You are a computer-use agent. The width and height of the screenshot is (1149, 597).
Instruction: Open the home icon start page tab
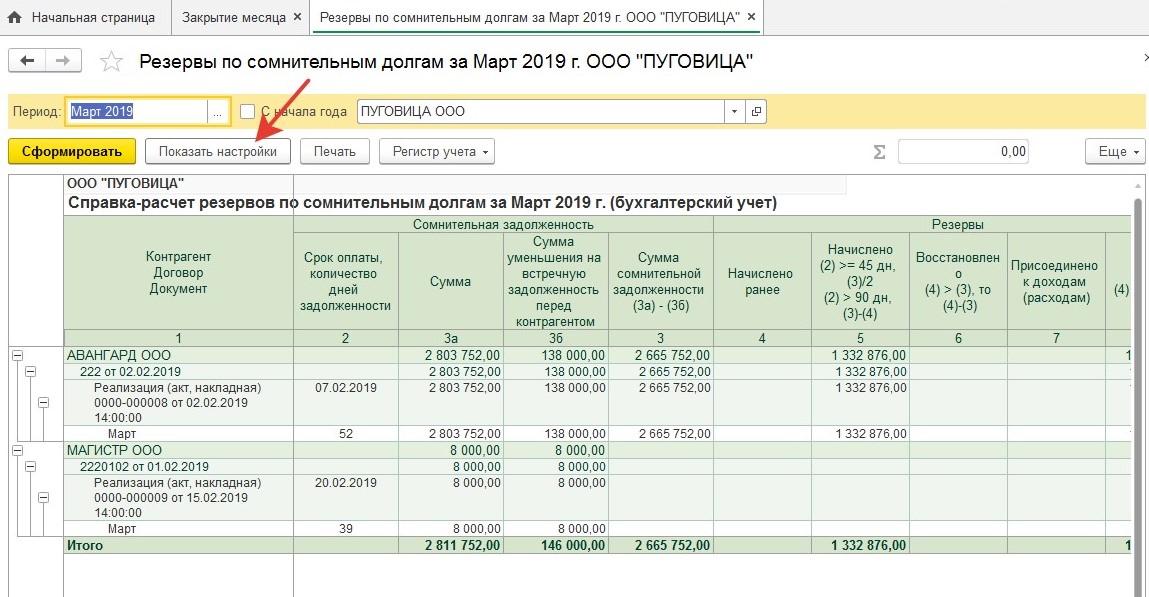click(83, 18)
